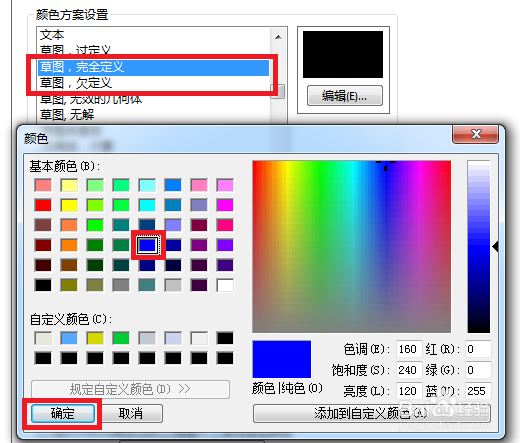This screenshot has width=520, height=443.
Task: Click the 色调 hue input field
Action: [x=409, y=349]
